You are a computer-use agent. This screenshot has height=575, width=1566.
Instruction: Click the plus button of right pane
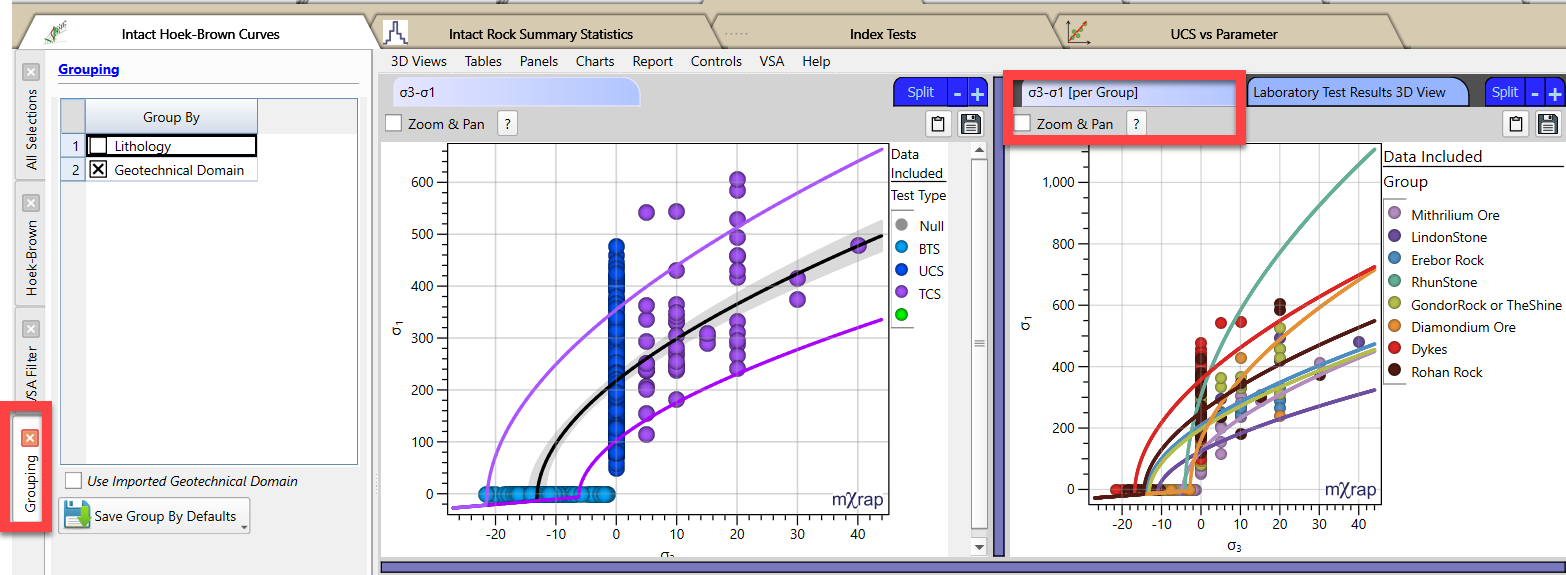point(1555,93)
